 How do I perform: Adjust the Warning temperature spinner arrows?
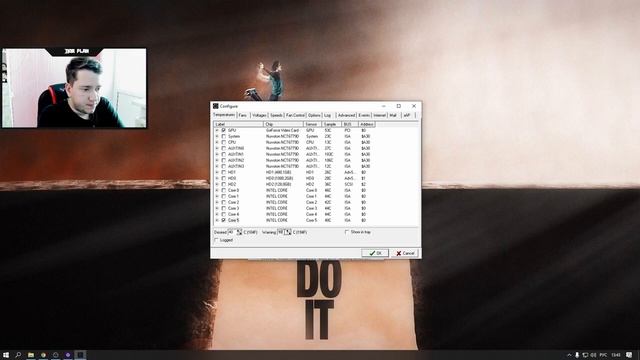pos(288,232)
